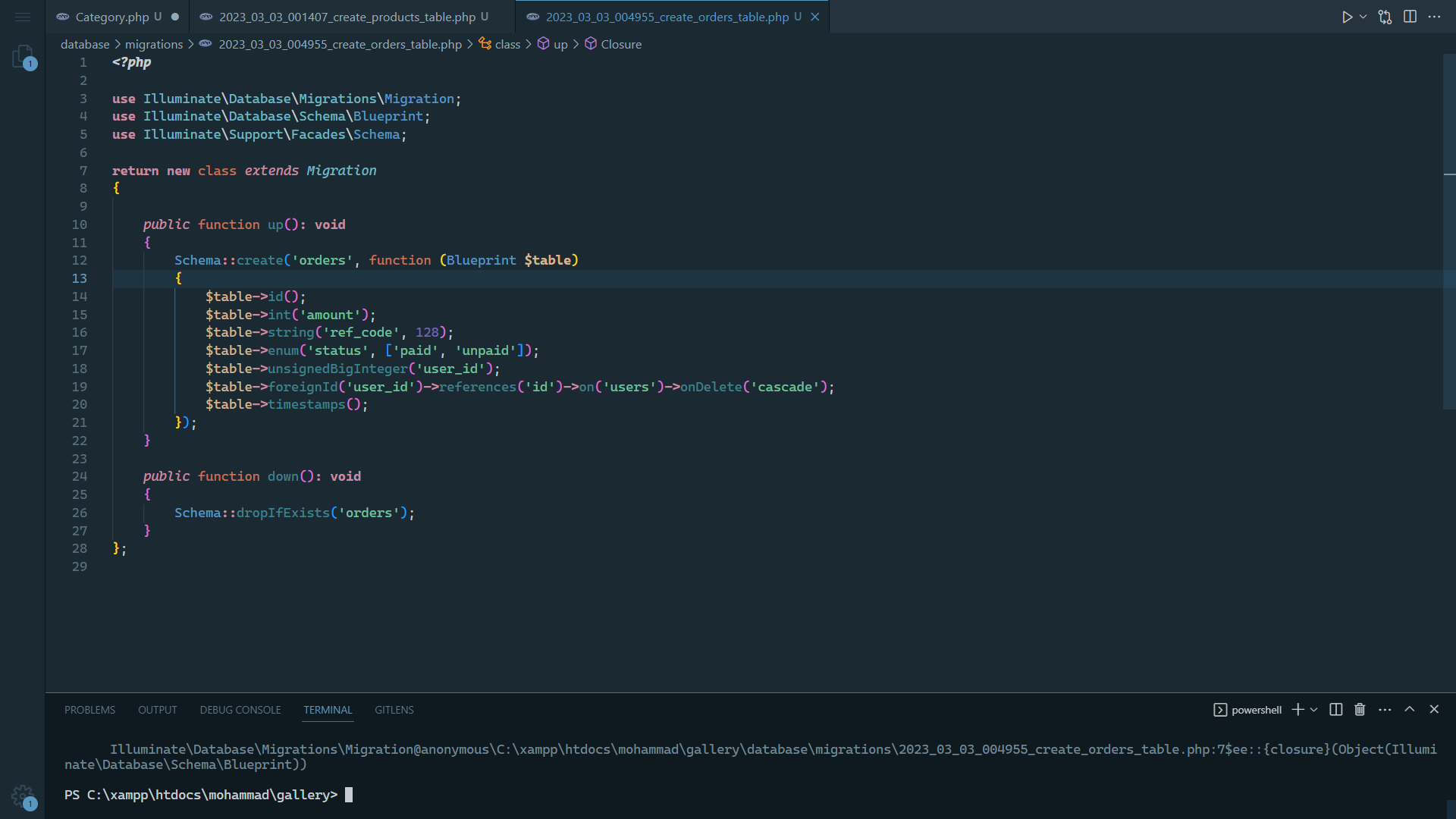Open the Manage gear icon
1456x819 pixels.
pyautogui.click(x=23, y=797)
